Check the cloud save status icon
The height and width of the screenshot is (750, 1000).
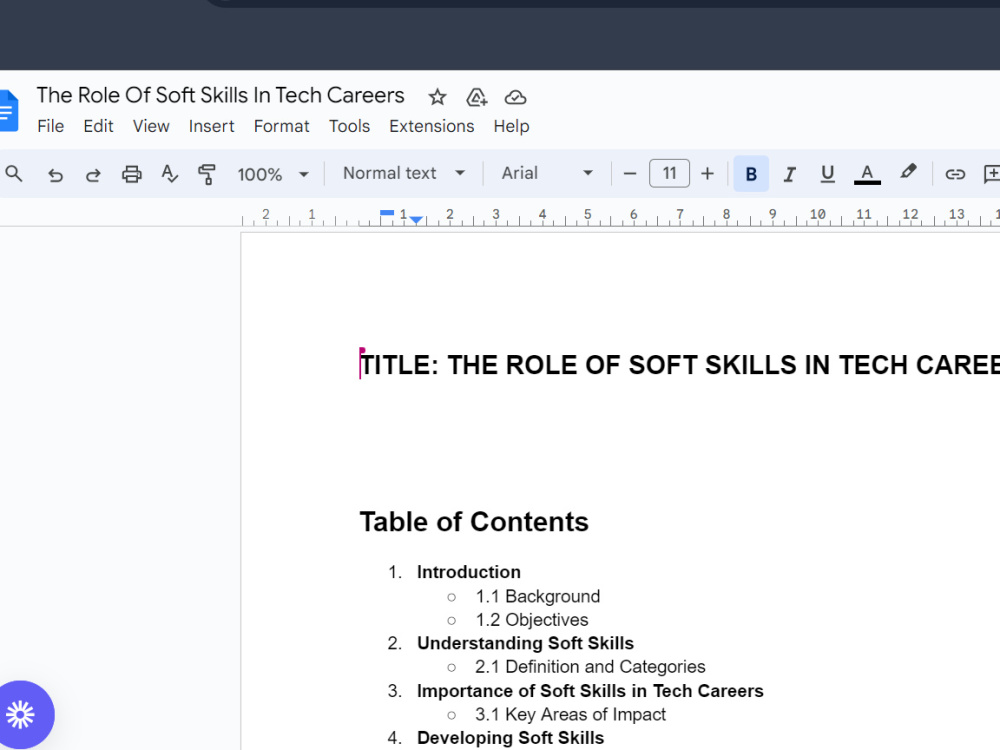pyautogui.click(x=515, y=97)
